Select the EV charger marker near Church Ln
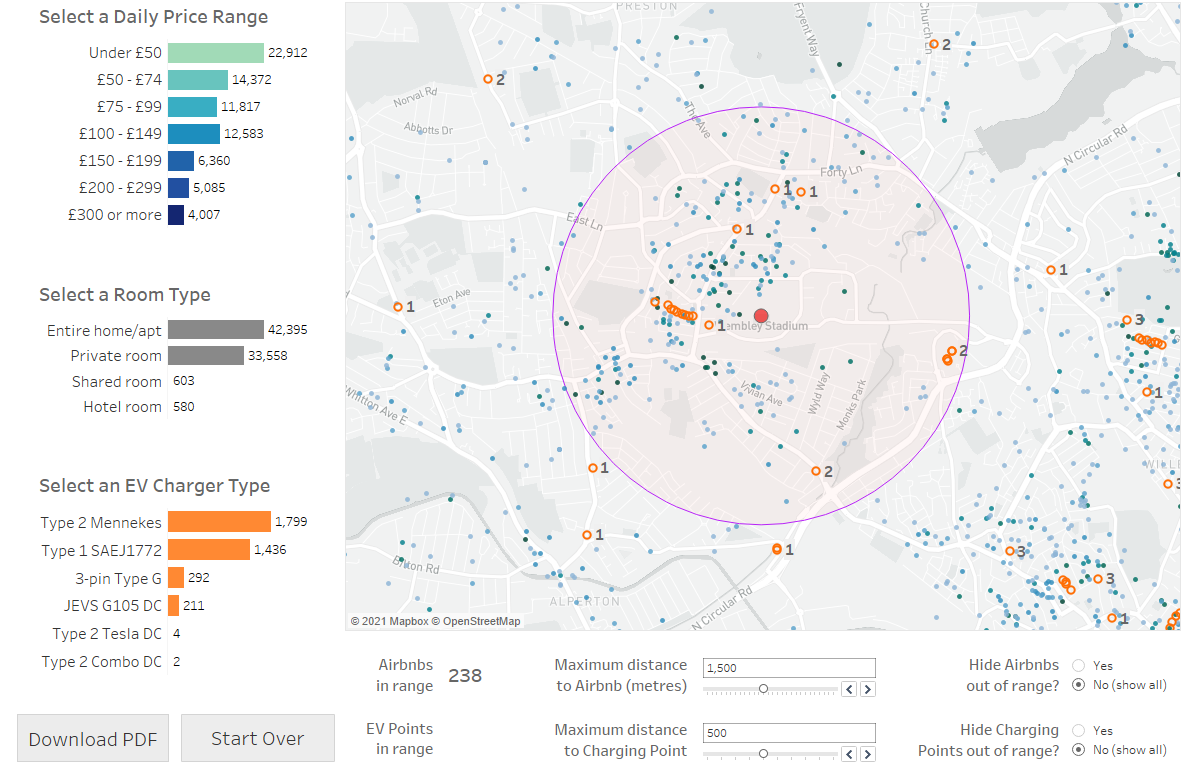Image resolution: width=1183 pixels, height=779 pixels. point(934,44)
